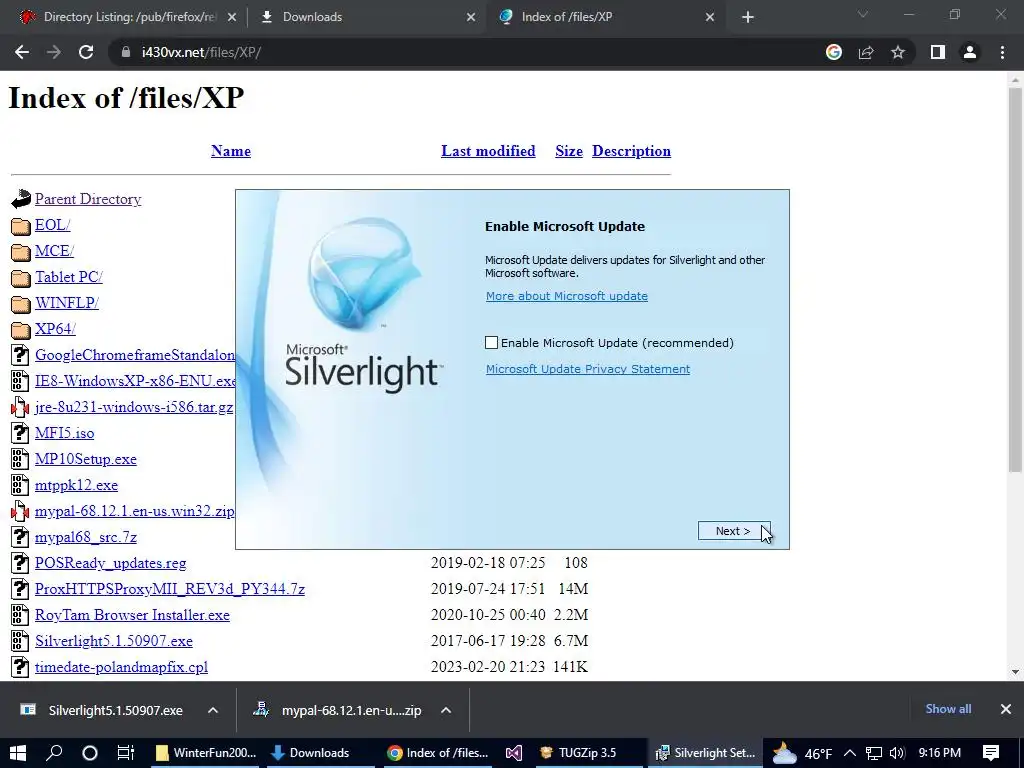The width and height of the screenshot is (1024, 768).
Task: Close the Downloads tab
Action: pyautogui.click(x=471, y=18)
